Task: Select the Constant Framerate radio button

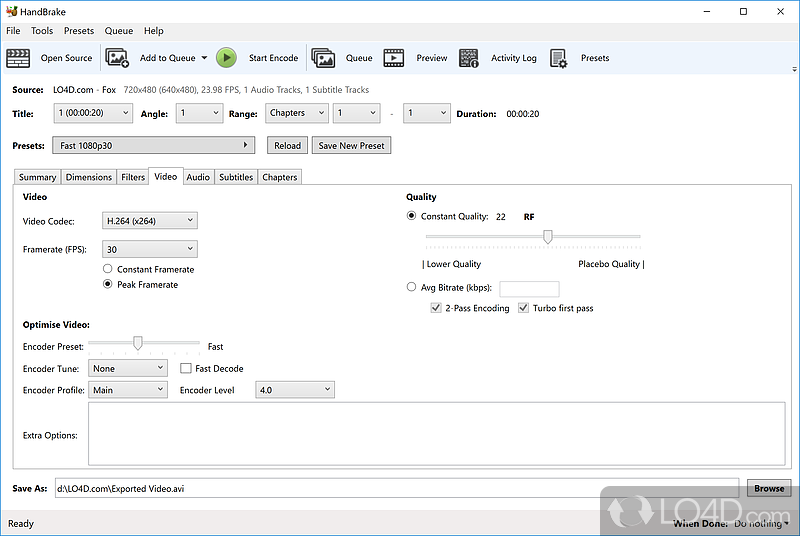Action: (x=108, y=269)
